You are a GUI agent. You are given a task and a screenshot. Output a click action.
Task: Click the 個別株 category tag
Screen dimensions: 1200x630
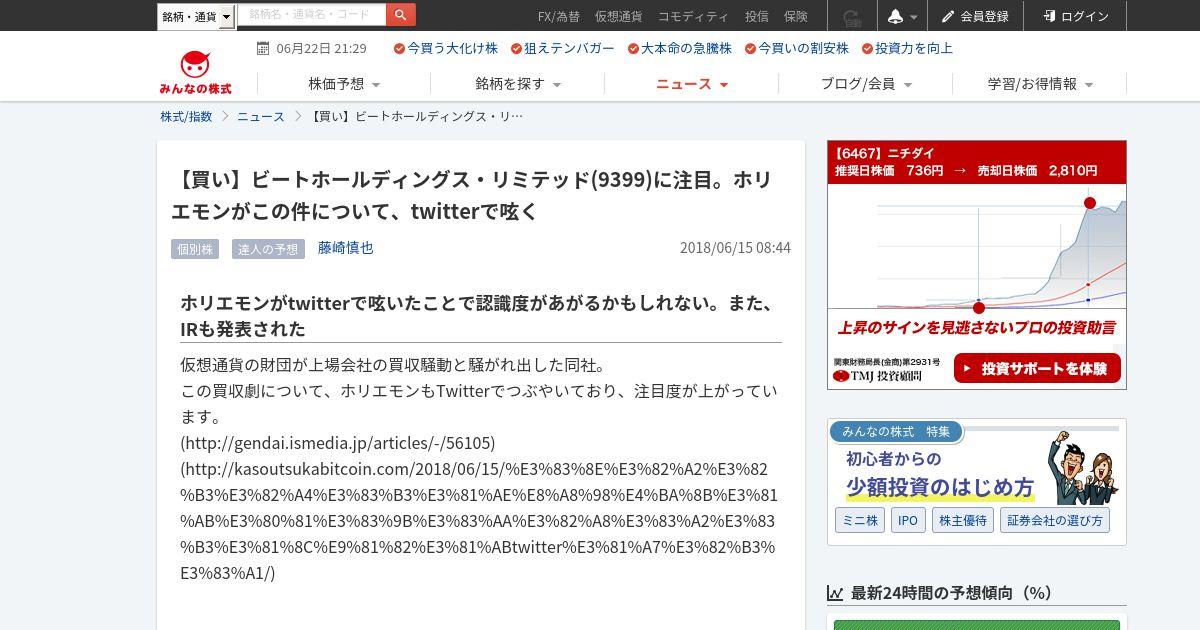(195, 249)
